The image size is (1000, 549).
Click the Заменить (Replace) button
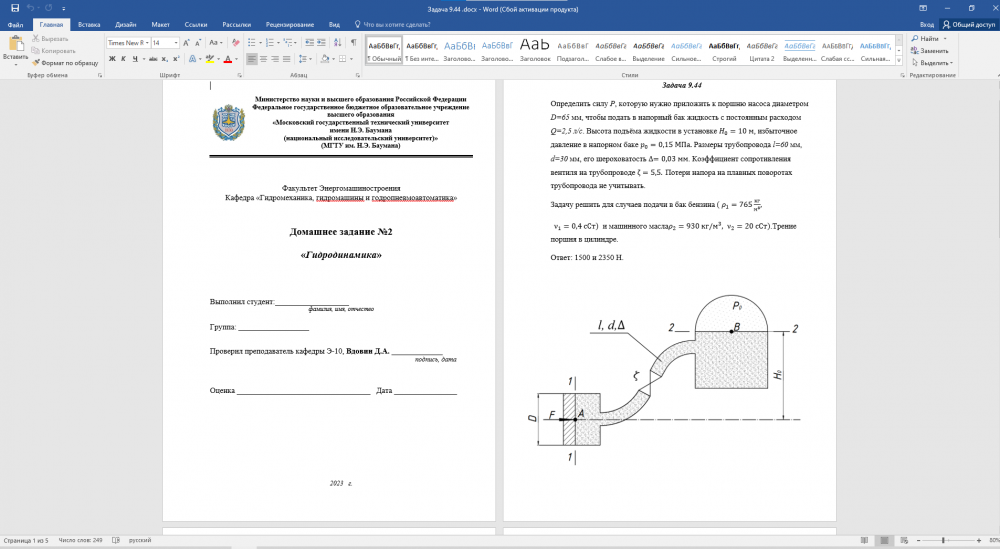[930, 50]
